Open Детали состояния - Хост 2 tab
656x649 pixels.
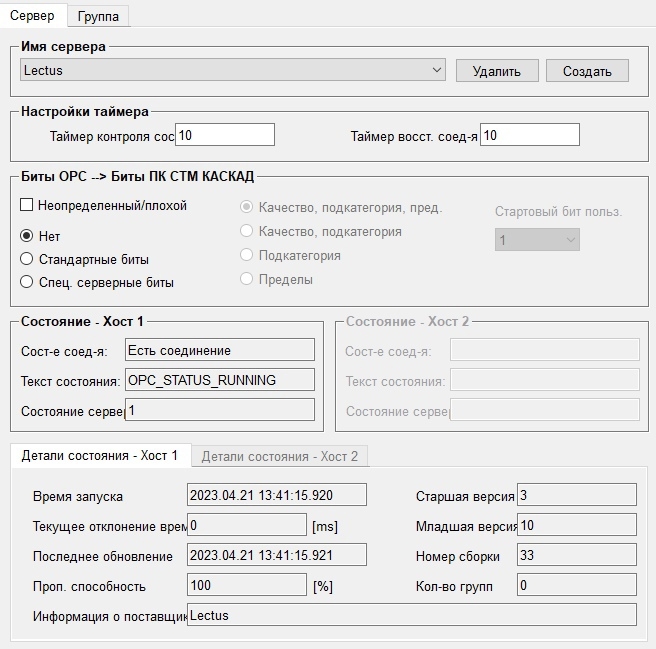click(x=279, y=456)
